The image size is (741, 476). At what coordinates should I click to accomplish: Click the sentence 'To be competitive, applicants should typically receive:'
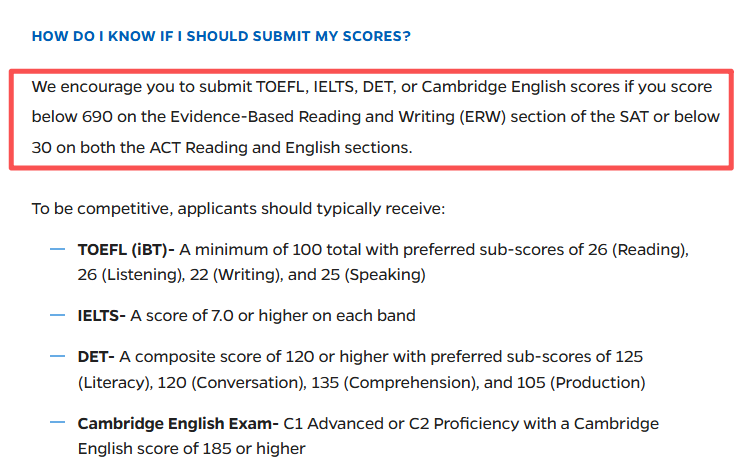point(238,208)
